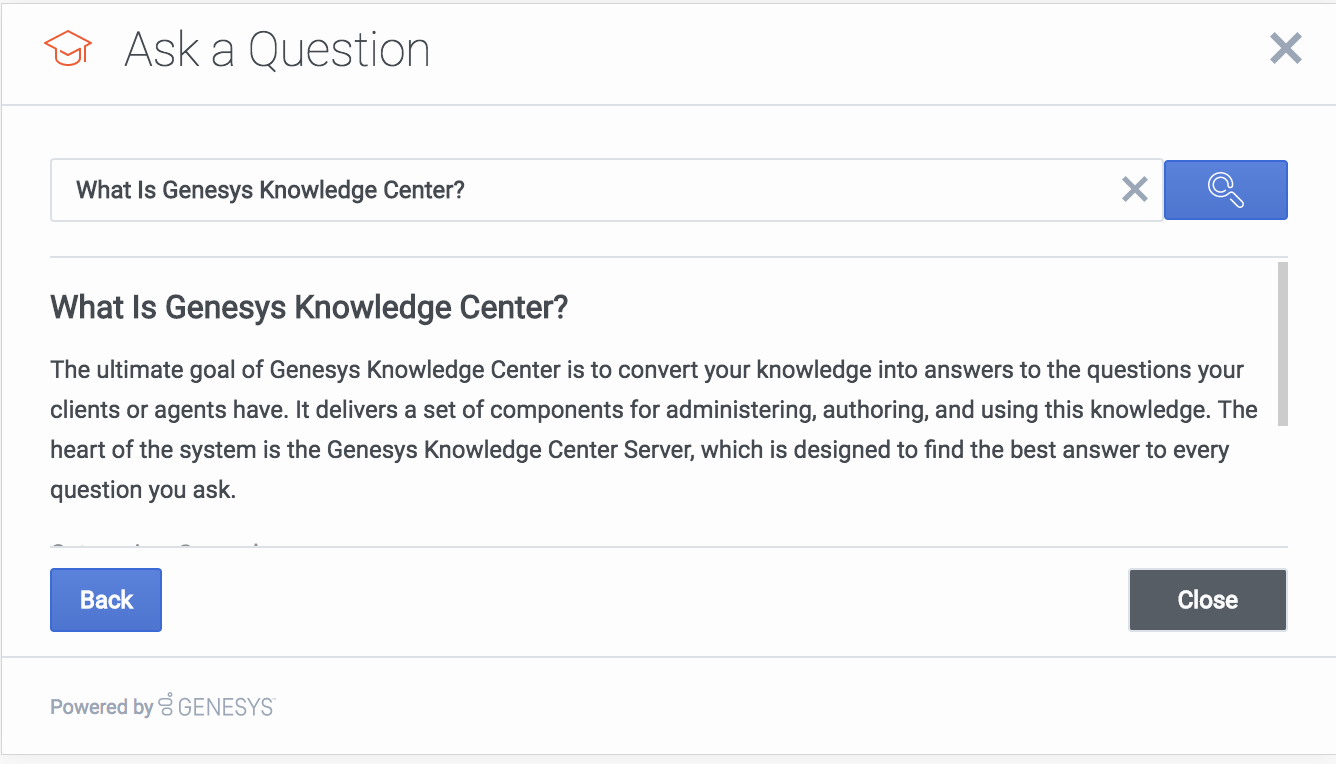1336x764 pixels.
Task: Click the Genesys logo in the footer
Action: [217, 706]
